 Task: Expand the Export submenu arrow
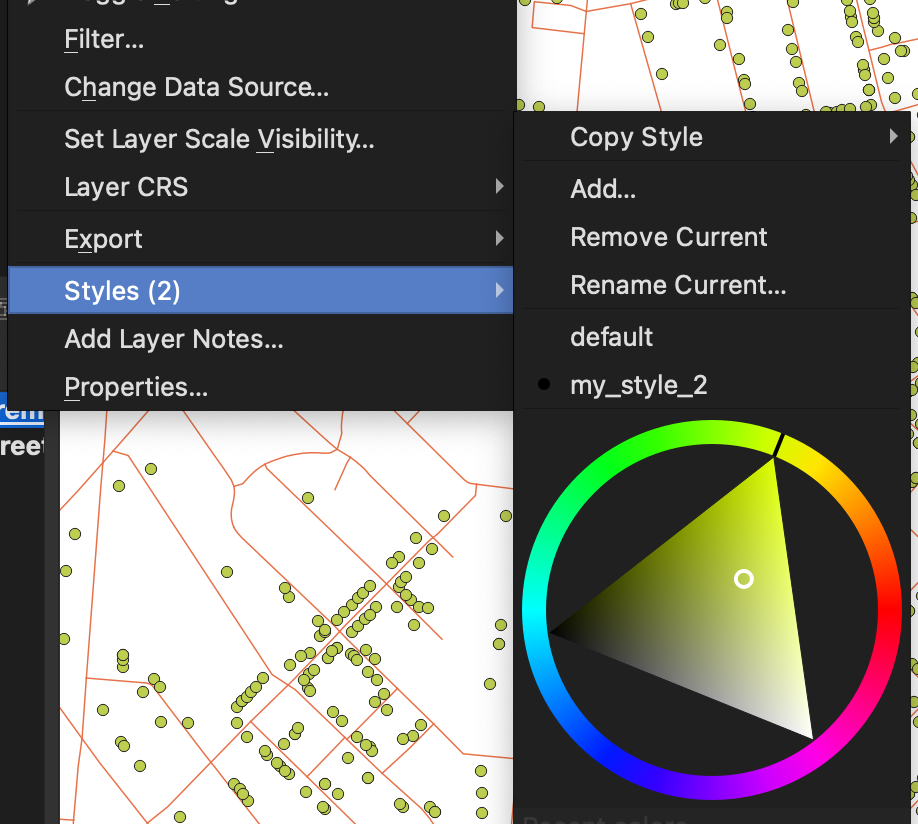[x=499, y=239]
